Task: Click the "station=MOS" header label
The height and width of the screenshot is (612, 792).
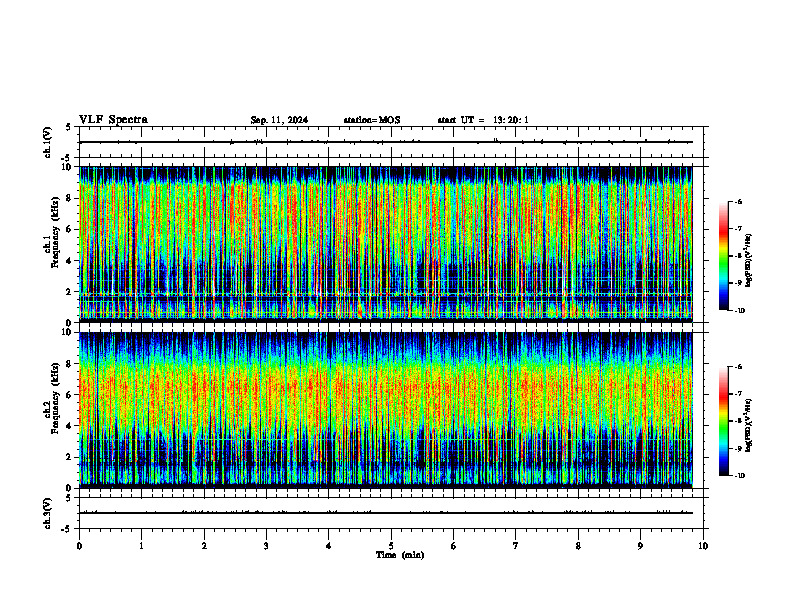Action: tap(372, 120)
